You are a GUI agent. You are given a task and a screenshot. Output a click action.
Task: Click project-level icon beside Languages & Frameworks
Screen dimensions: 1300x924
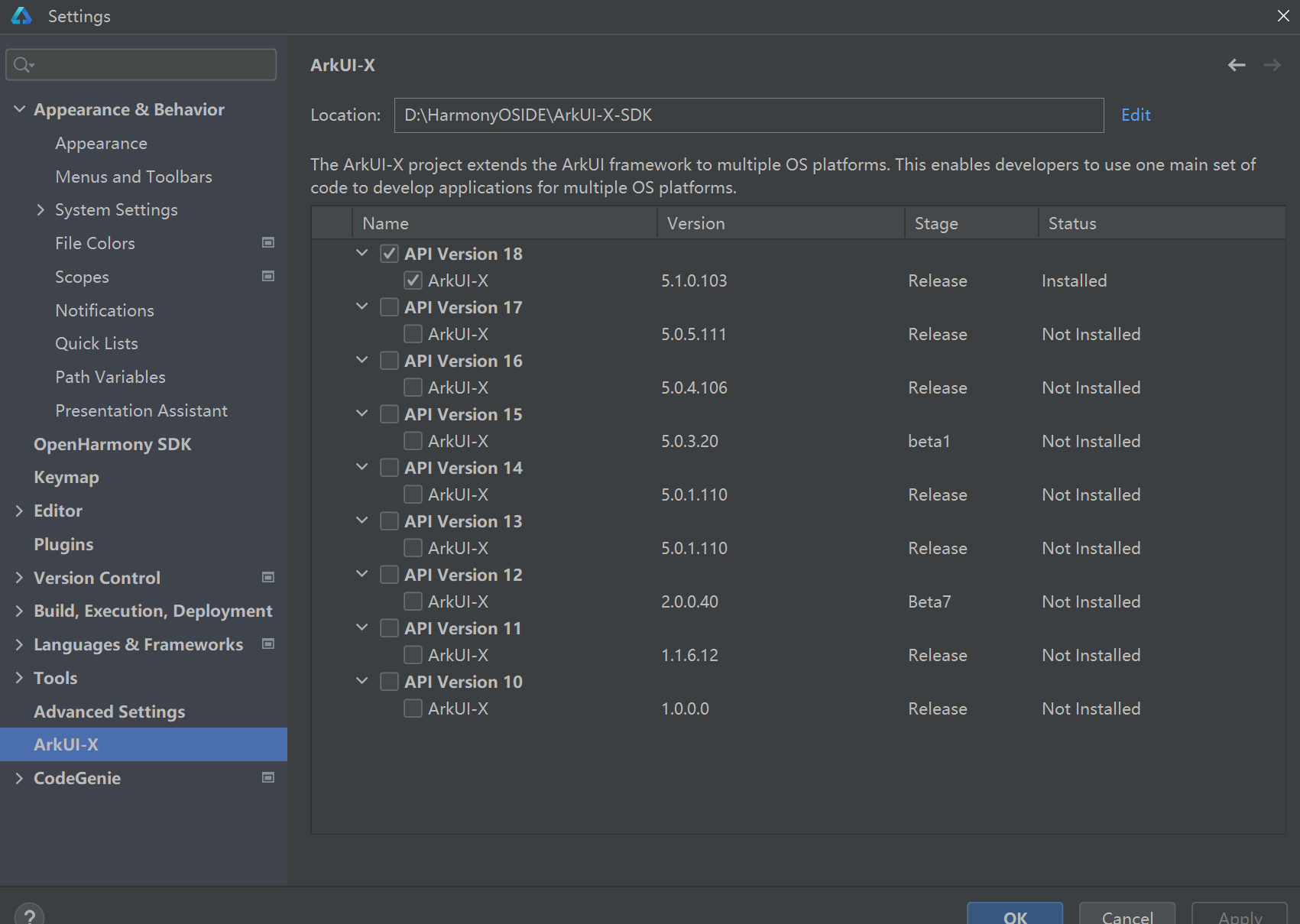click(x=268, y=644)
